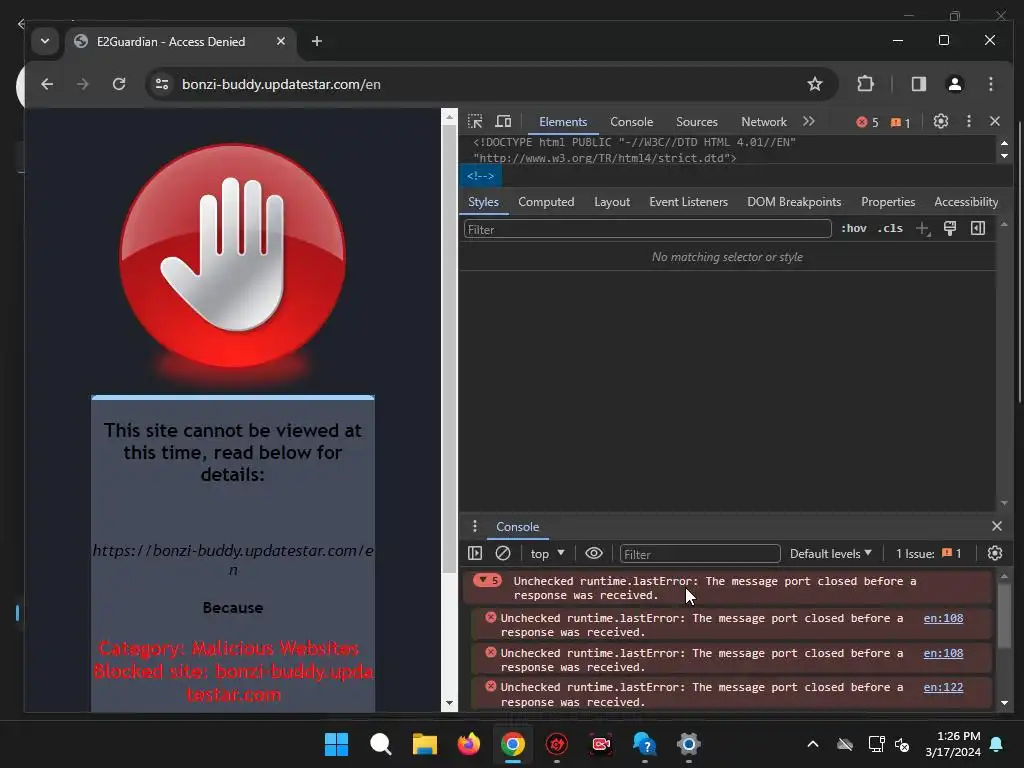
Task: Click the address bar URL
Action: tap(281, 84)
